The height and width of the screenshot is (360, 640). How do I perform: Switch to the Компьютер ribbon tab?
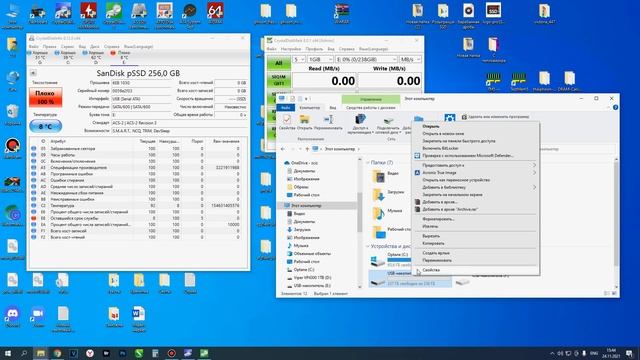tap(309, 108)
